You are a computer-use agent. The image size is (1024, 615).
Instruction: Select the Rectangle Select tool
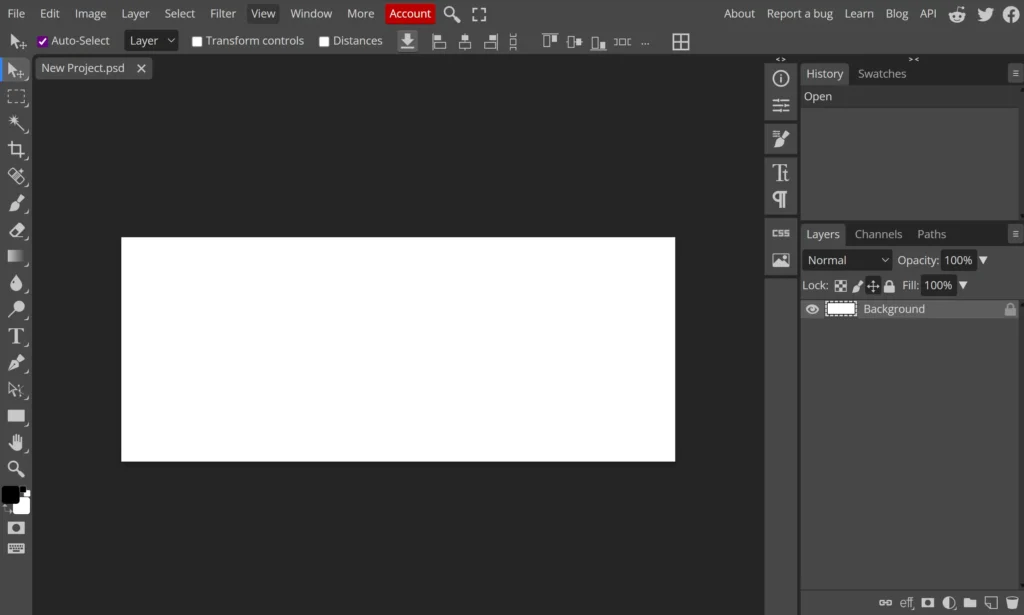point(16,97)
